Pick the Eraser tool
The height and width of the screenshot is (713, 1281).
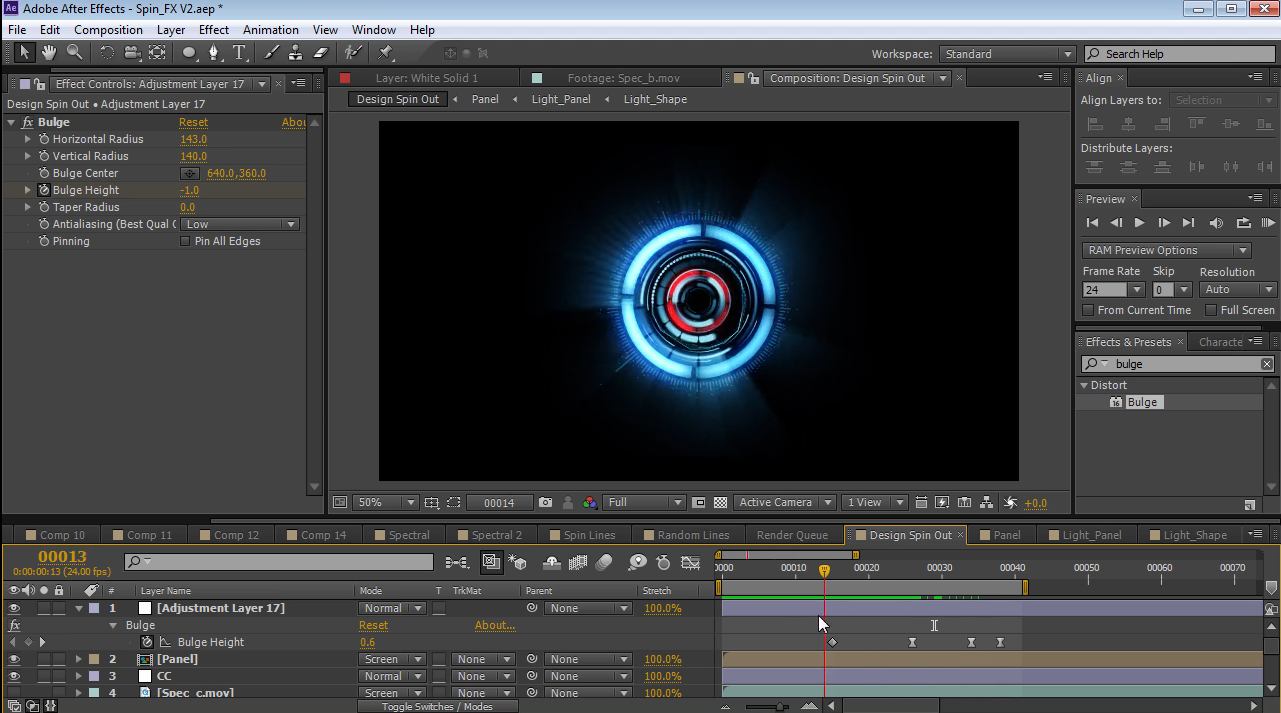pyautogui.click(x=321, y=53)
